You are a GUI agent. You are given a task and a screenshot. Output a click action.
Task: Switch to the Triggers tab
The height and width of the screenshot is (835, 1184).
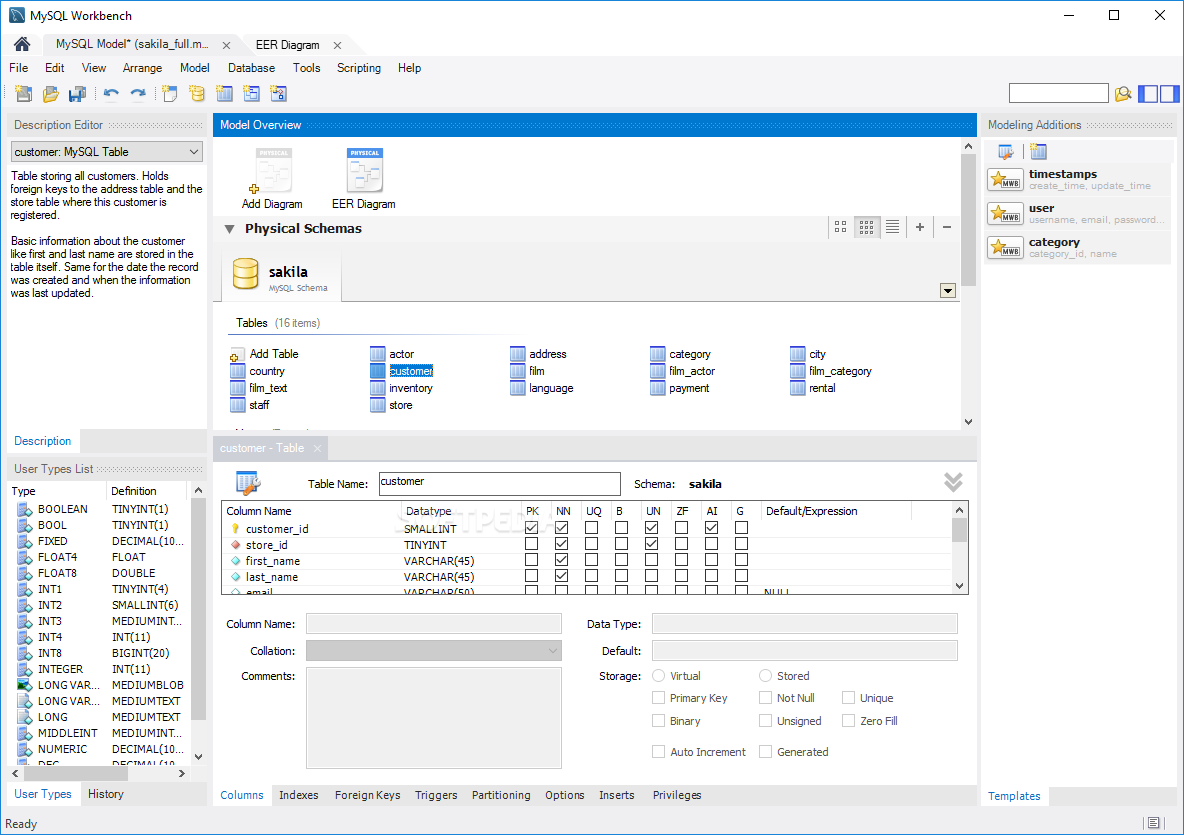click(x=436, y=795)
